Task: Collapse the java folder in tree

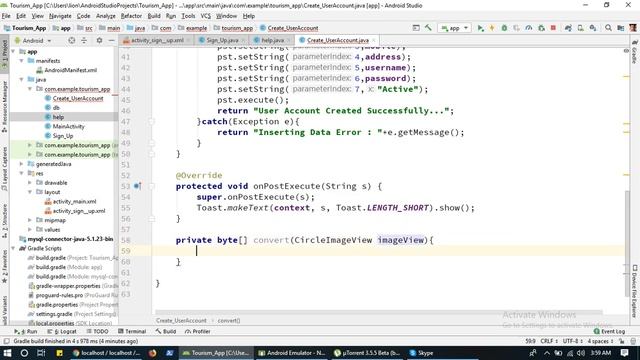Action: [x=22, y=80]
